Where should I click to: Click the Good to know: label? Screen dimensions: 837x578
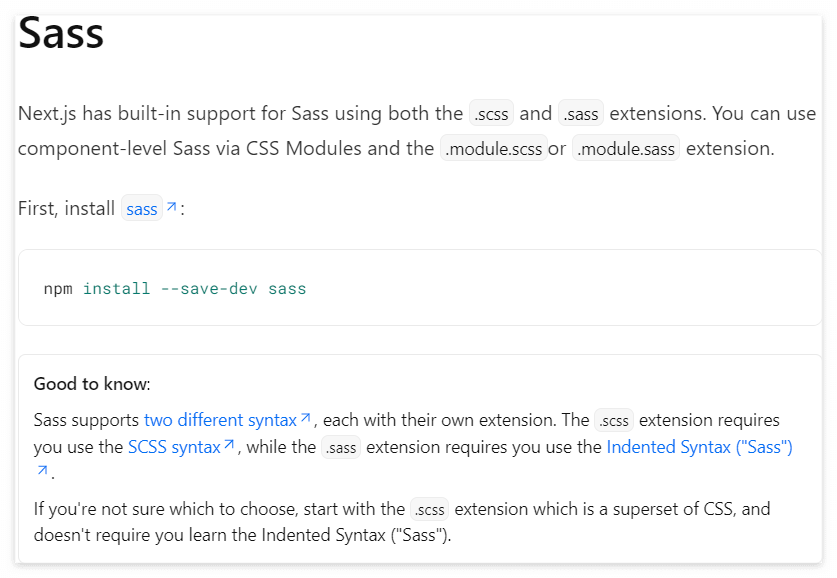point(92,384)
